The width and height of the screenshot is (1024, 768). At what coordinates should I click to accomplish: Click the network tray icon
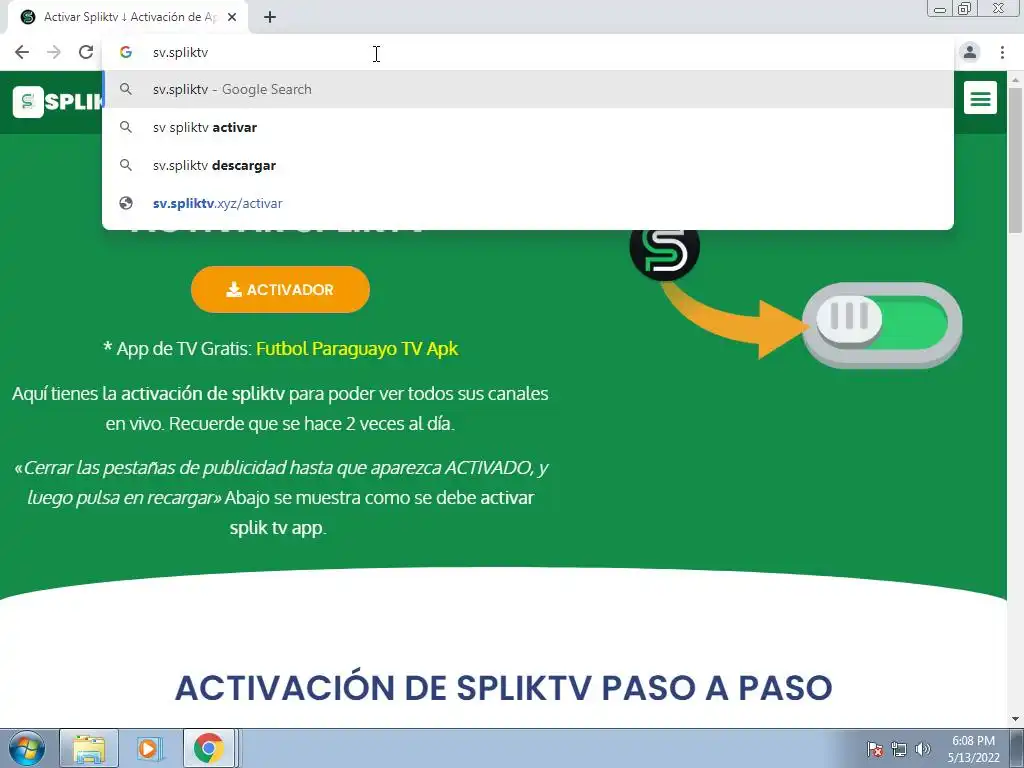899,749
